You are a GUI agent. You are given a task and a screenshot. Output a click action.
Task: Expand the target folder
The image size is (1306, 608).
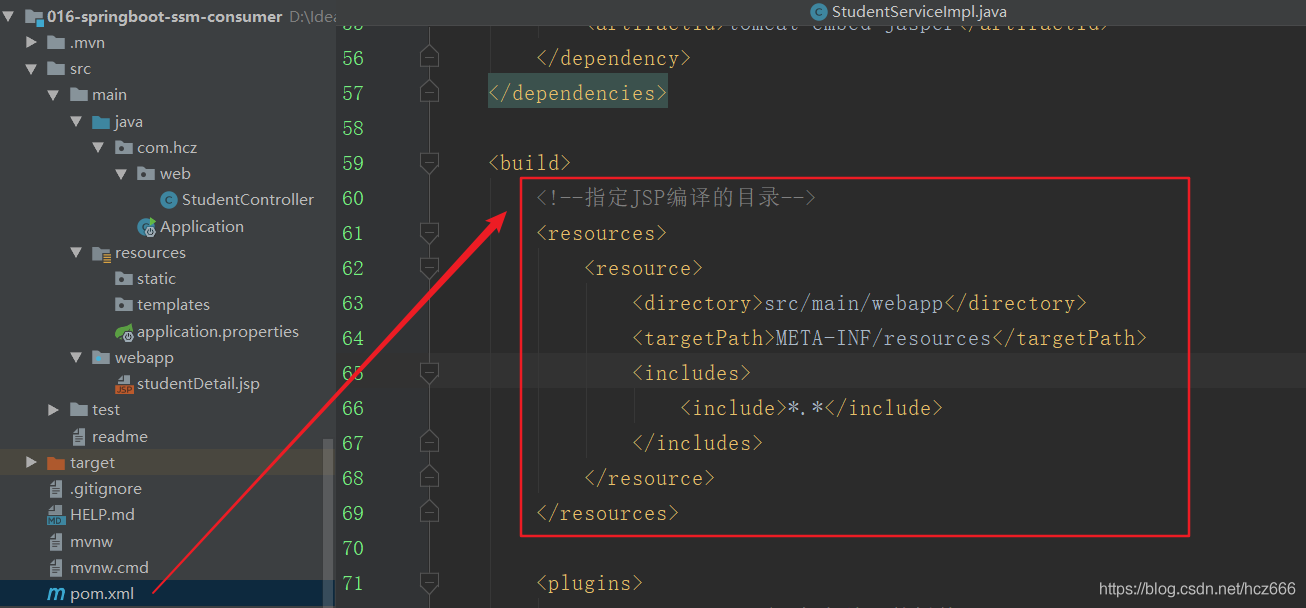pos(31,463)
